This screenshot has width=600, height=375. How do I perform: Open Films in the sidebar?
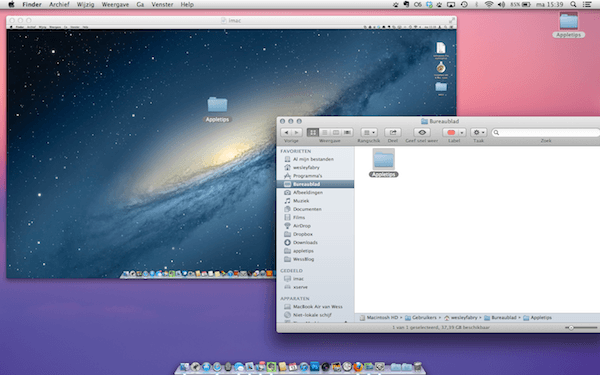pos(299,217)
